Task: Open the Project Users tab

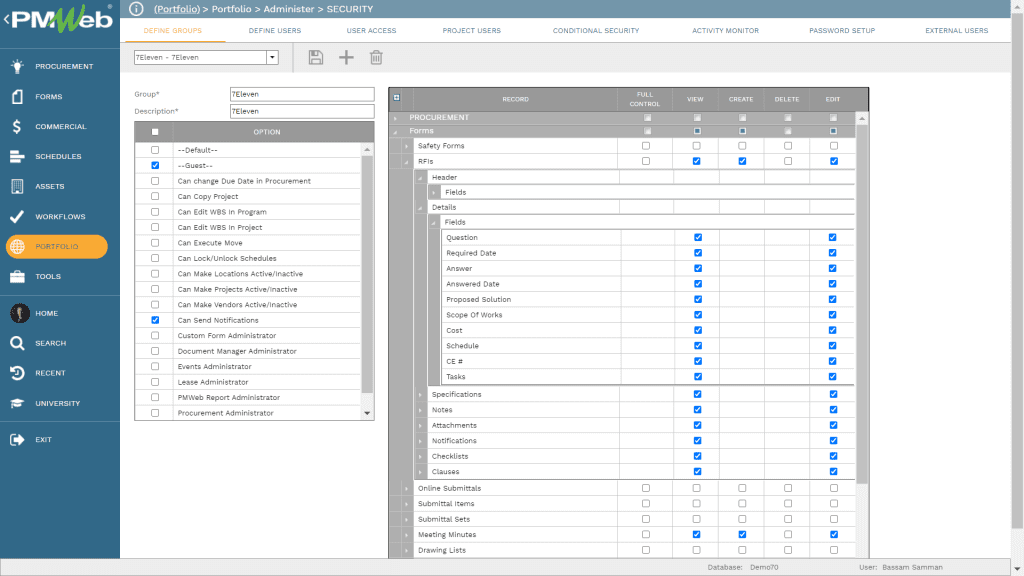Action: click(x=472, y=31)
